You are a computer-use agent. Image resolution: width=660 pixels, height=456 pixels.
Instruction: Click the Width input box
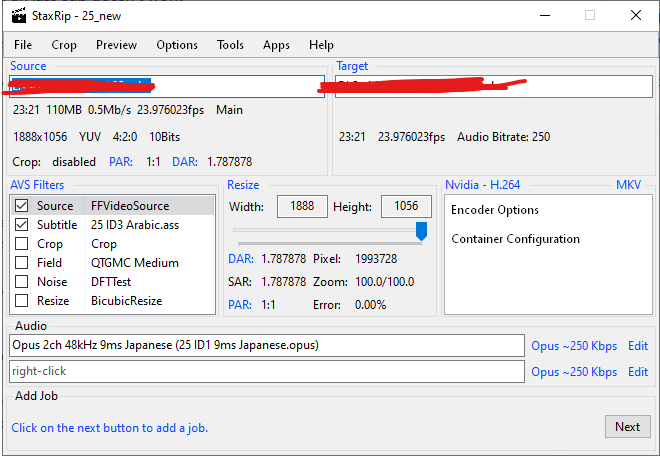[x=302, y=206]
